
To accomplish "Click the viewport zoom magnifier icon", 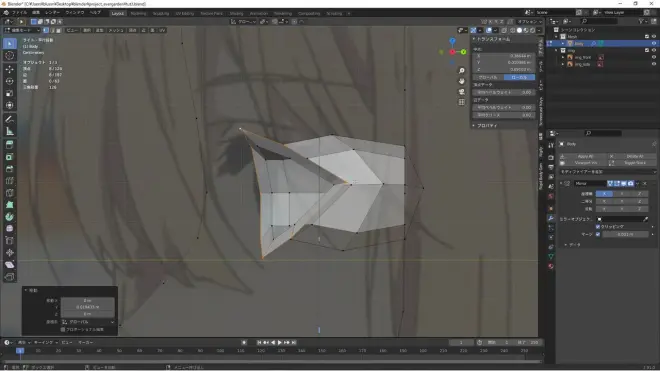I will click(x=462, y=71).
